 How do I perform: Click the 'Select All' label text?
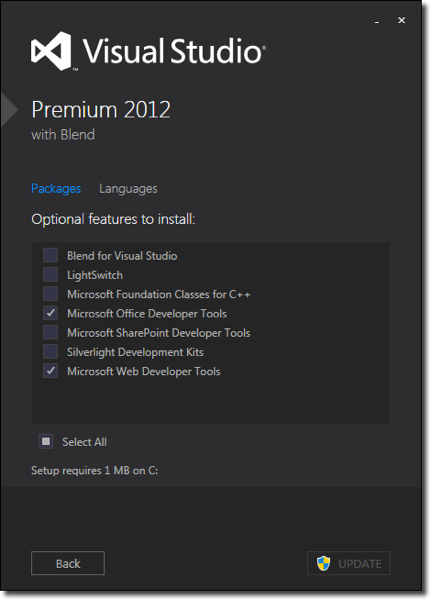coord(85,442)
